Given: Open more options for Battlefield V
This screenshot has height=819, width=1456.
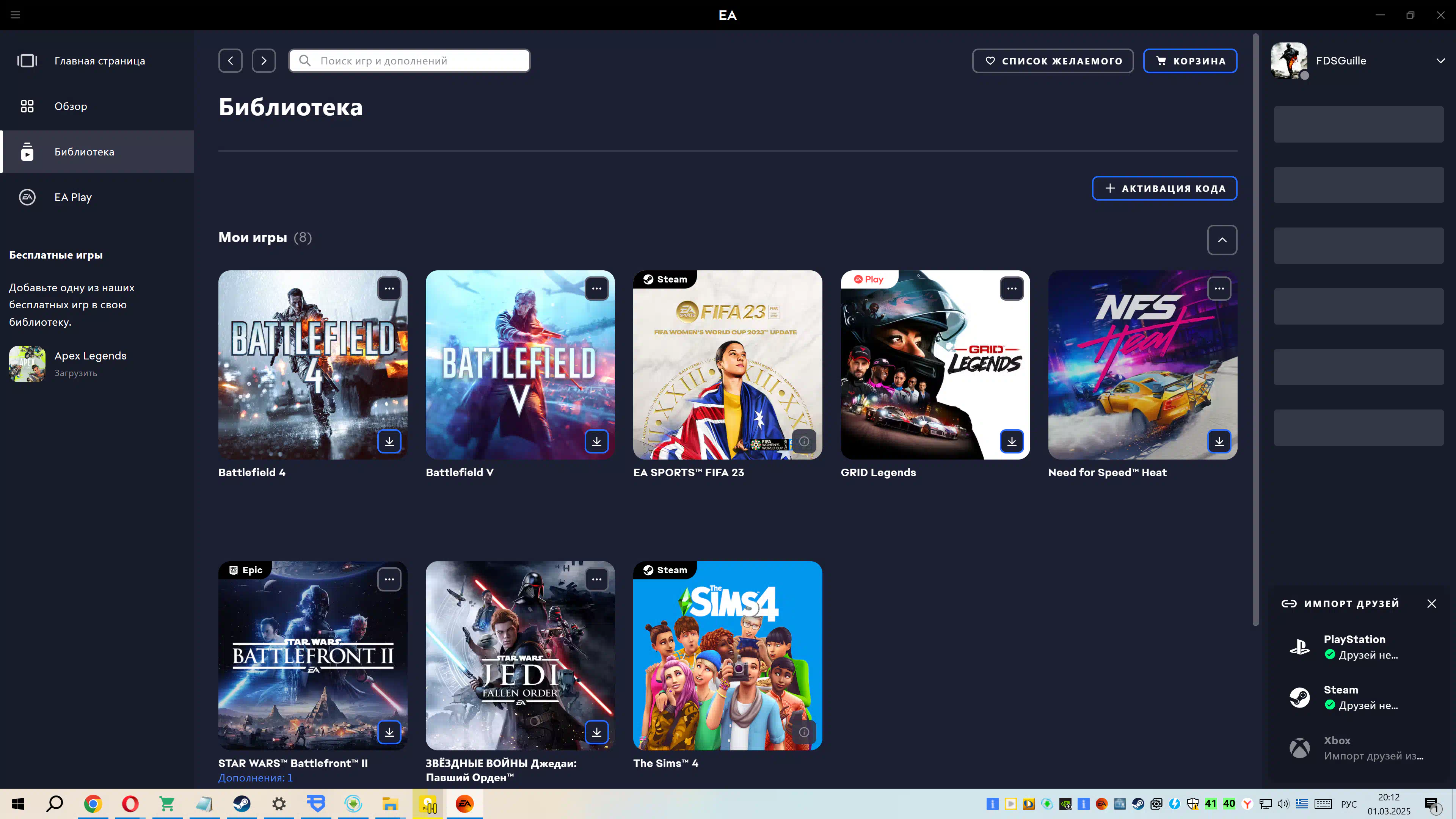Looking at the screenshot, I should tap(597, 289).
